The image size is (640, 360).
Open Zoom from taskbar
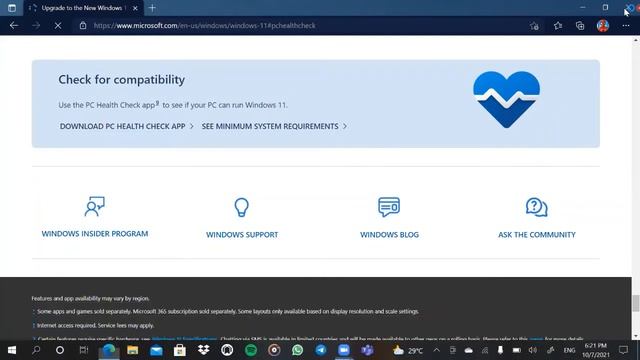point(344,350)
